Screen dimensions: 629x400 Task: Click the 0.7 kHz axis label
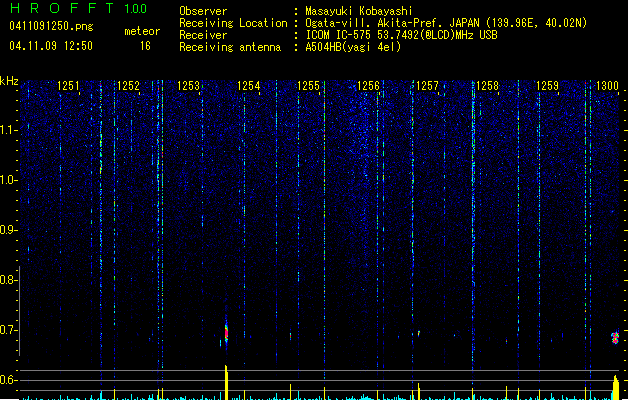point(9,330)
